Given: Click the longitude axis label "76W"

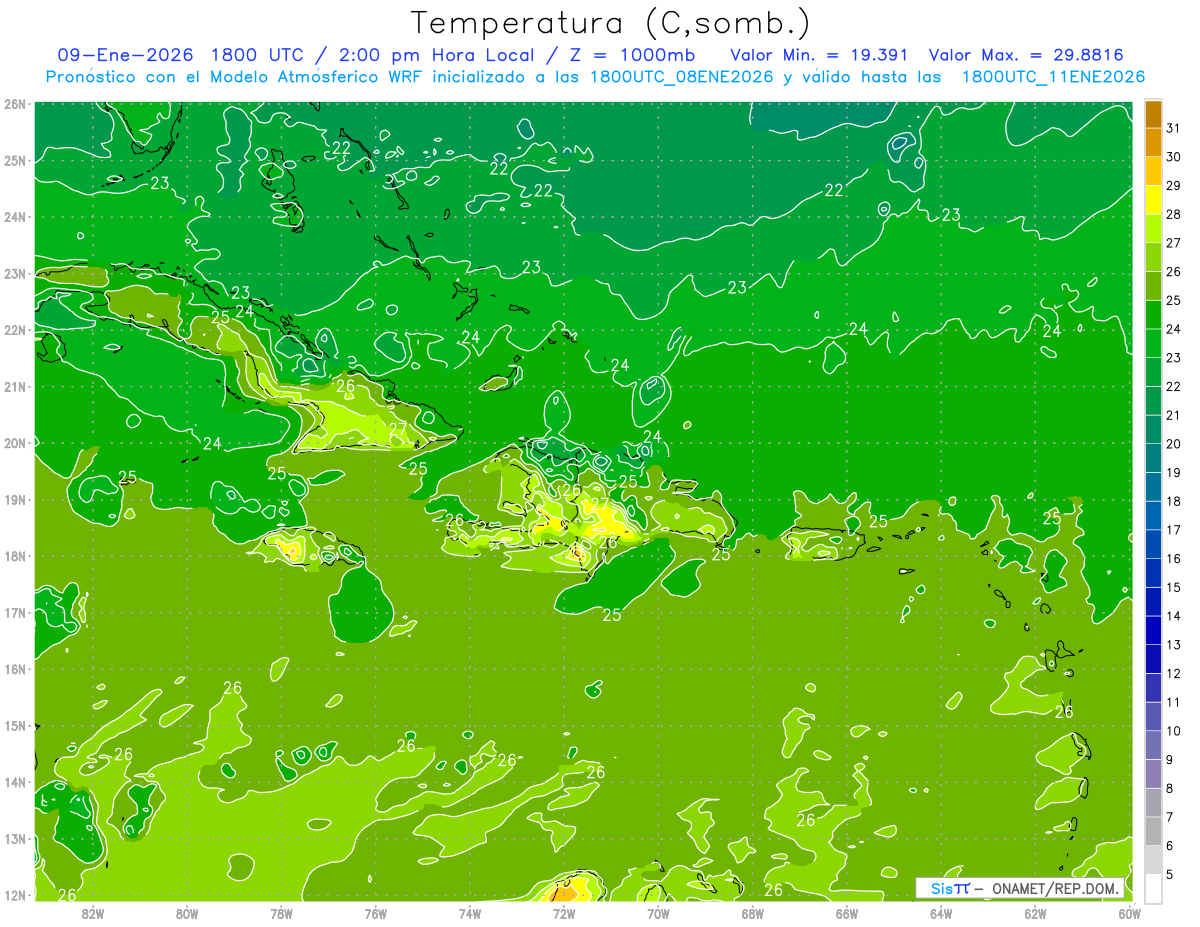Looking at the screenshot, I should tap(375, 913).
